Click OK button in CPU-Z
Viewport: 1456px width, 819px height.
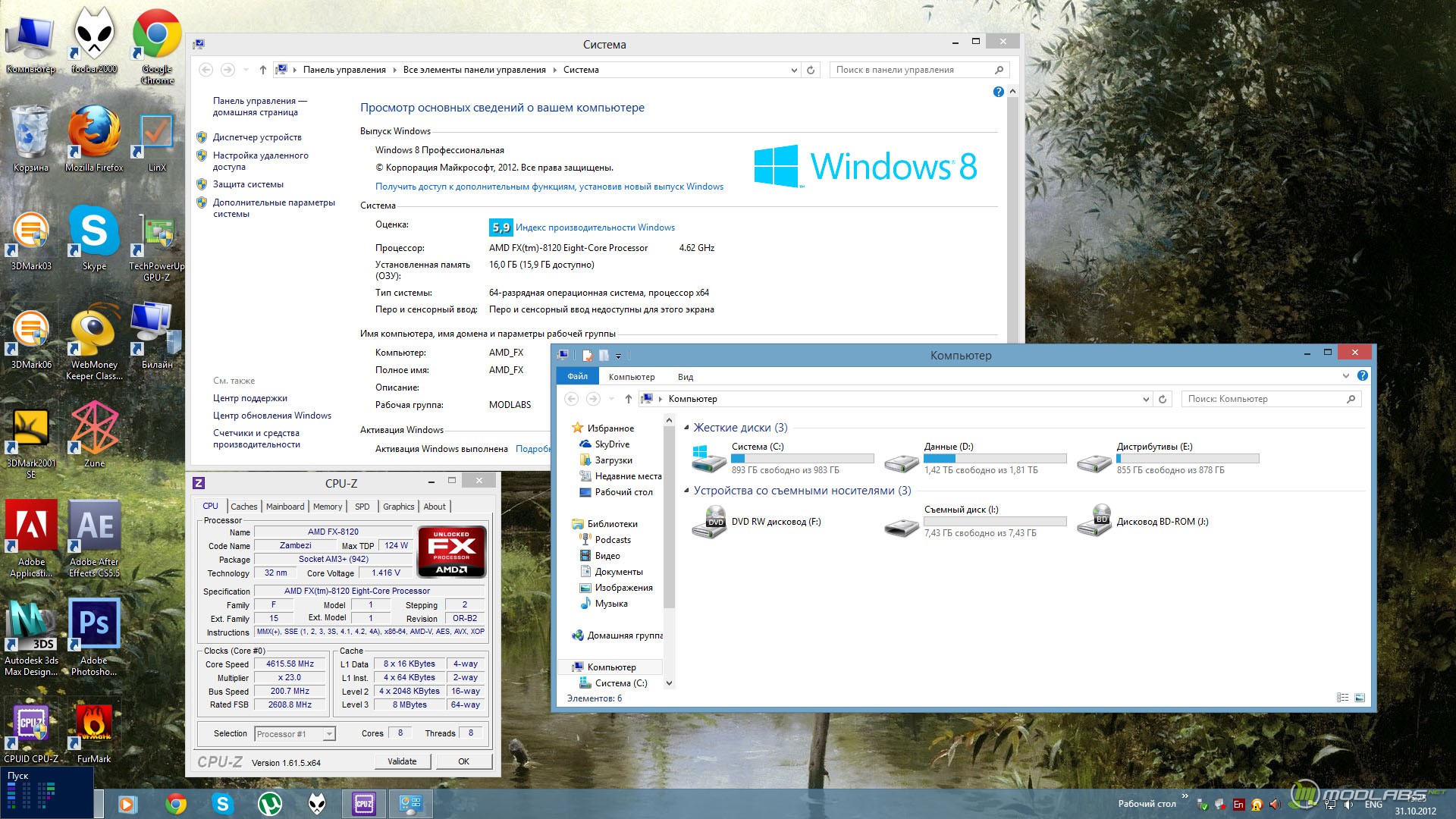click(463, 761)
